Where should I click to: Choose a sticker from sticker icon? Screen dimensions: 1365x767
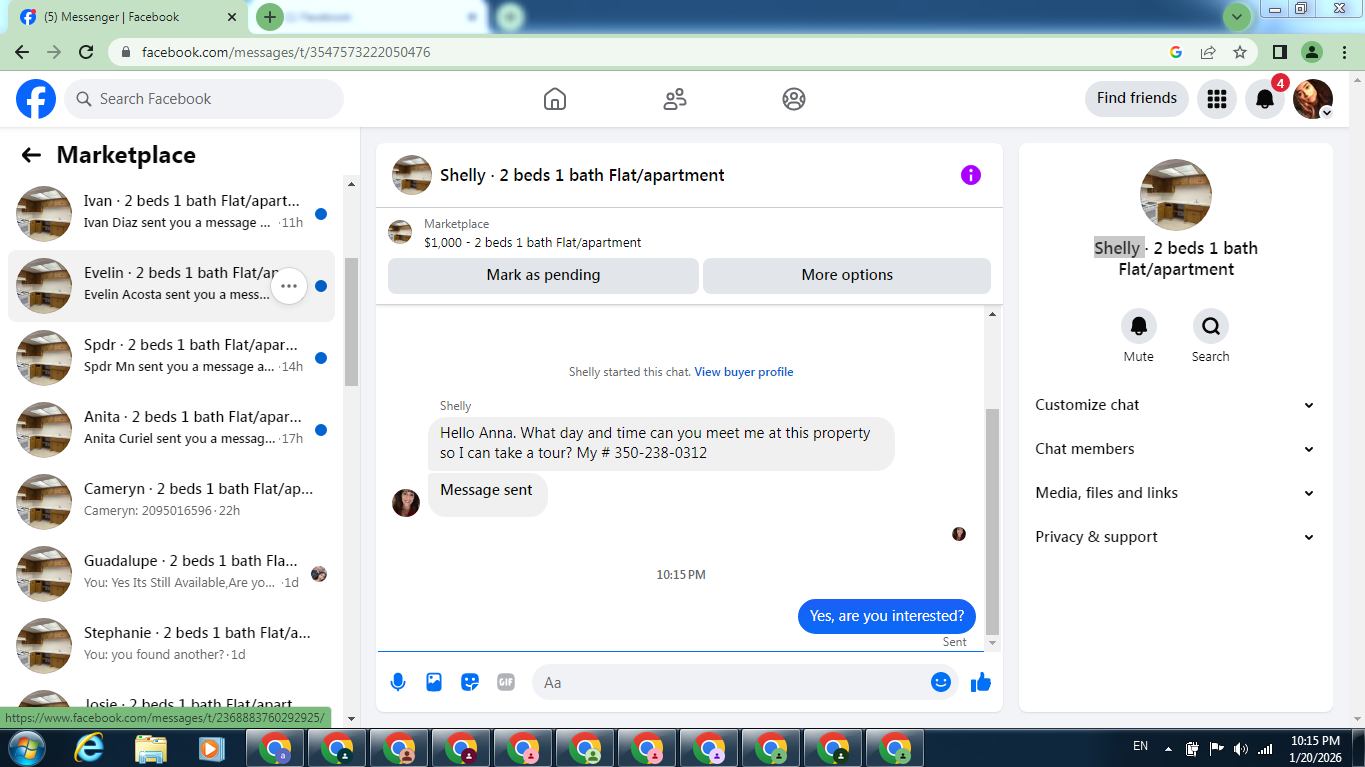click(x=470, y=682)
